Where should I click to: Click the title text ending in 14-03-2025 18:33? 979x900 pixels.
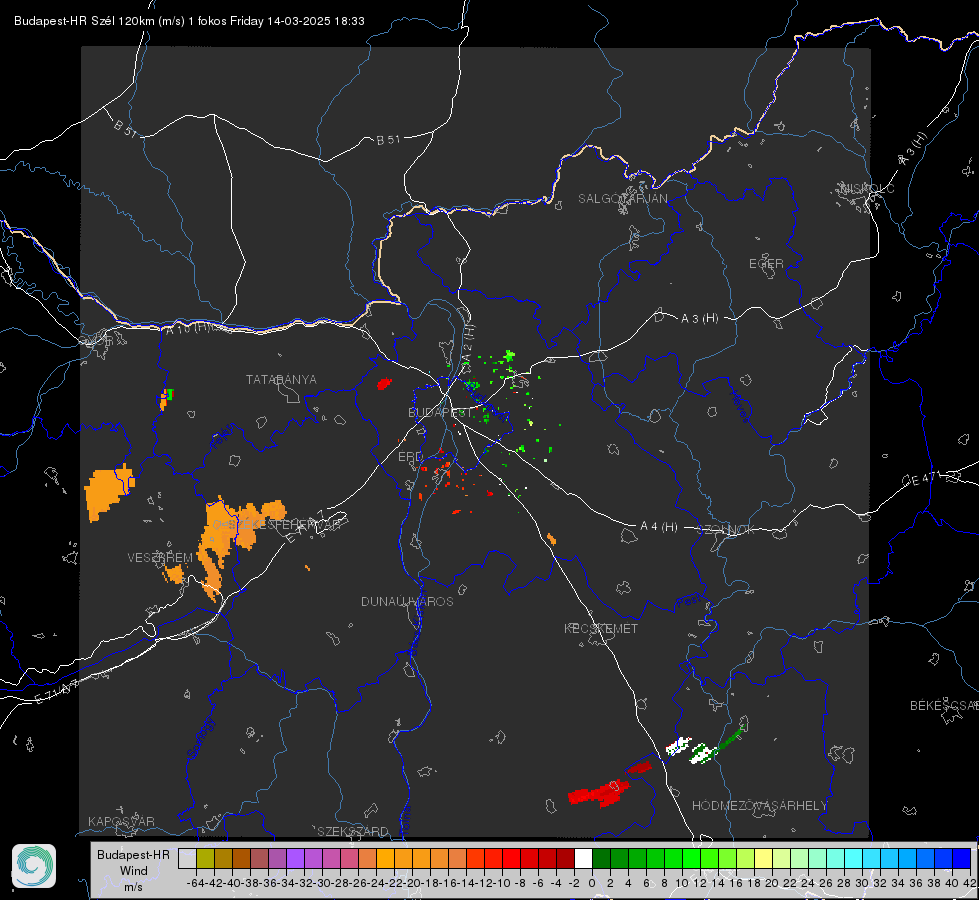coord(189,21)
